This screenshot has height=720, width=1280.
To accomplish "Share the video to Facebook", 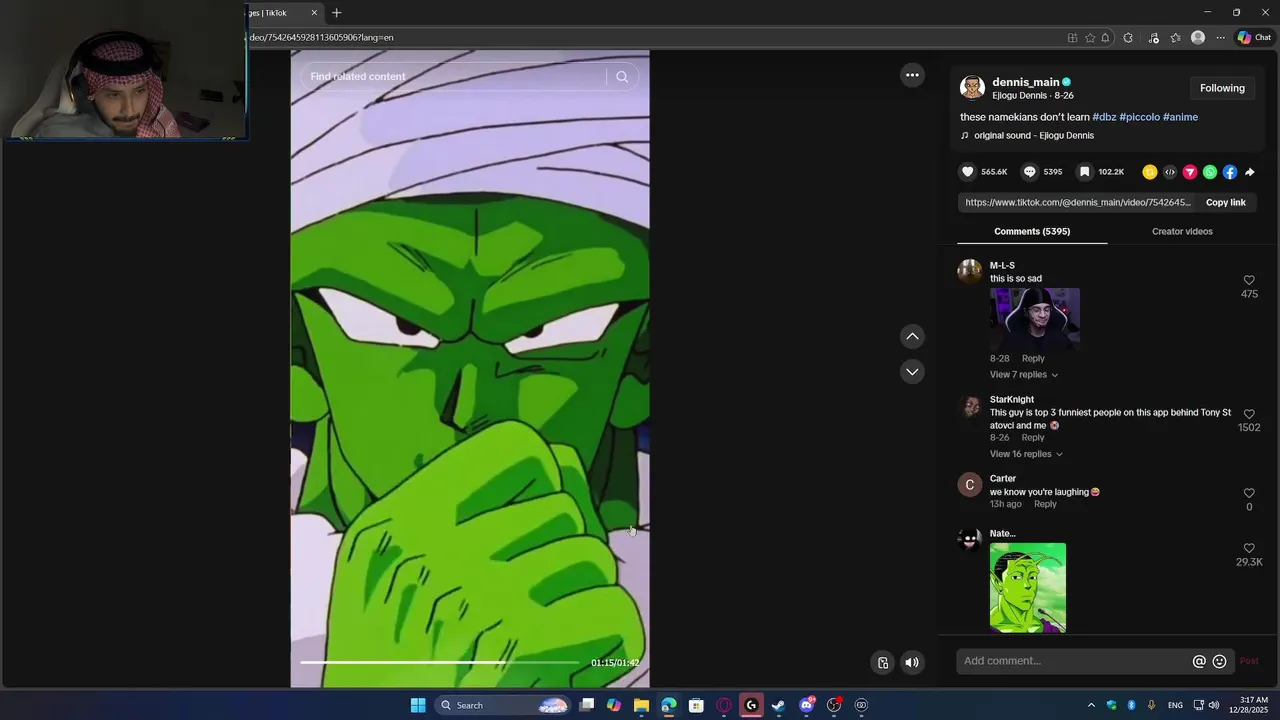I will point(1230,172).
